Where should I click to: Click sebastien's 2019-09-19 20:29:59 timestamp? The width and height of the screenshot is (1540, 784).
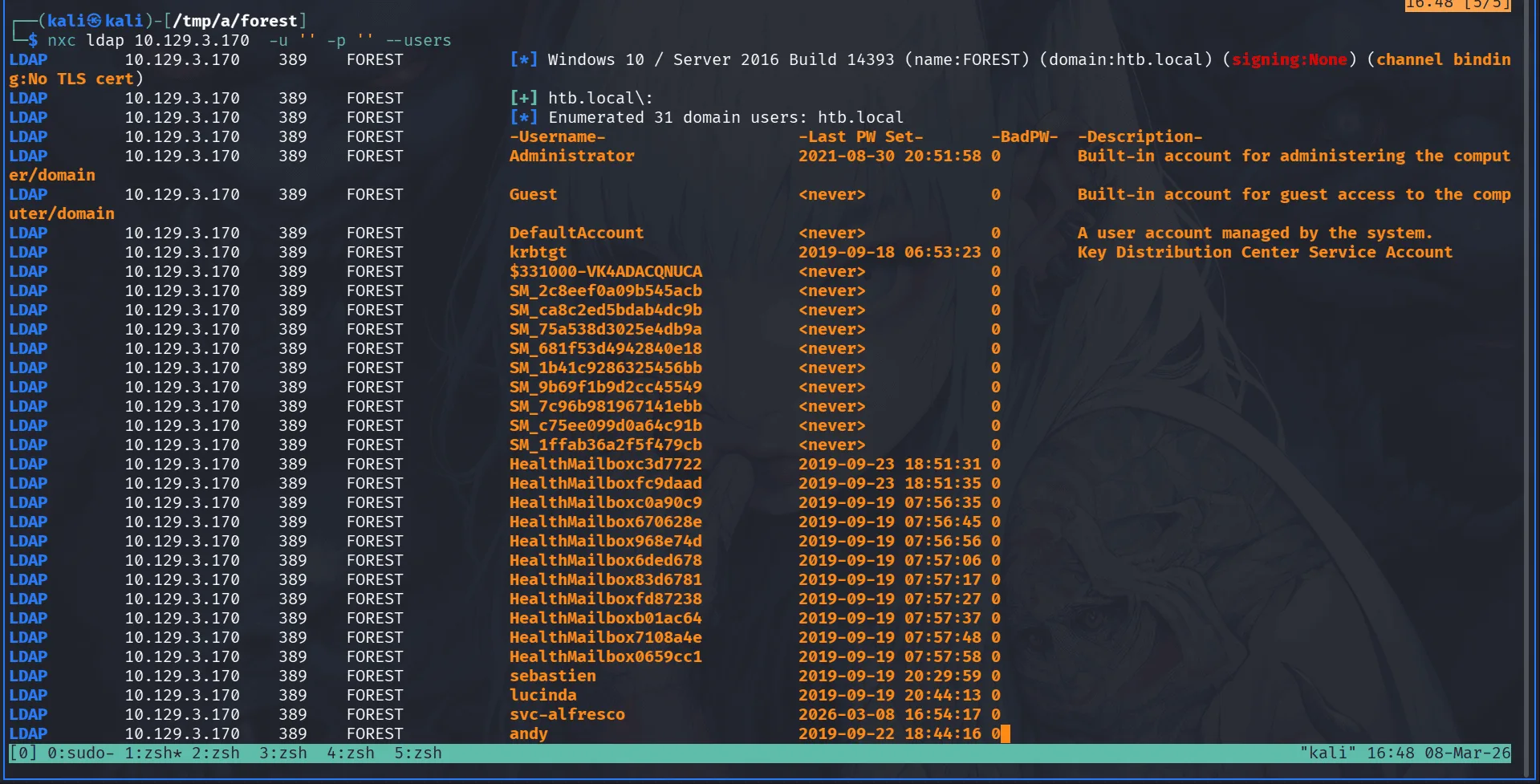889,676
